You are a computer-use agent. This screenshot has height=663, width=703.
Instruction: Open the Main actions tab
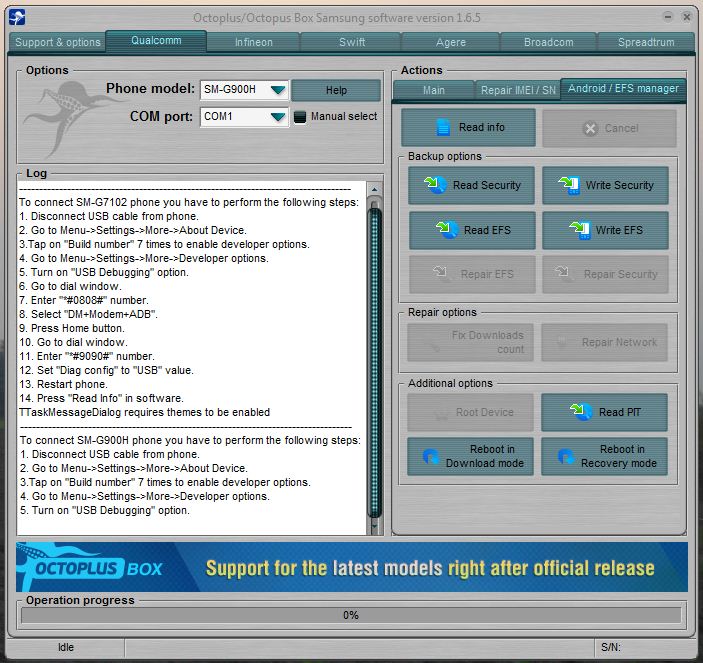coord(434,90)
